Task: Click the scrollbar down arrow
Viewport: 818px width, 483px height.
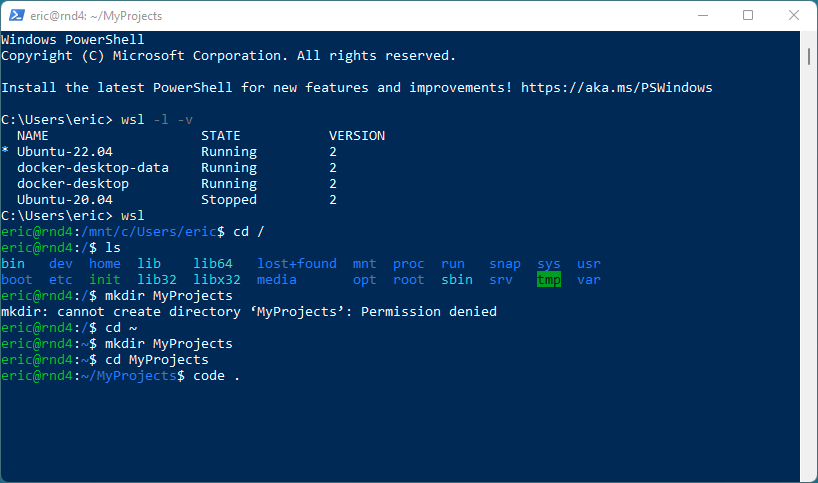Action: click(x=809, y=475)
